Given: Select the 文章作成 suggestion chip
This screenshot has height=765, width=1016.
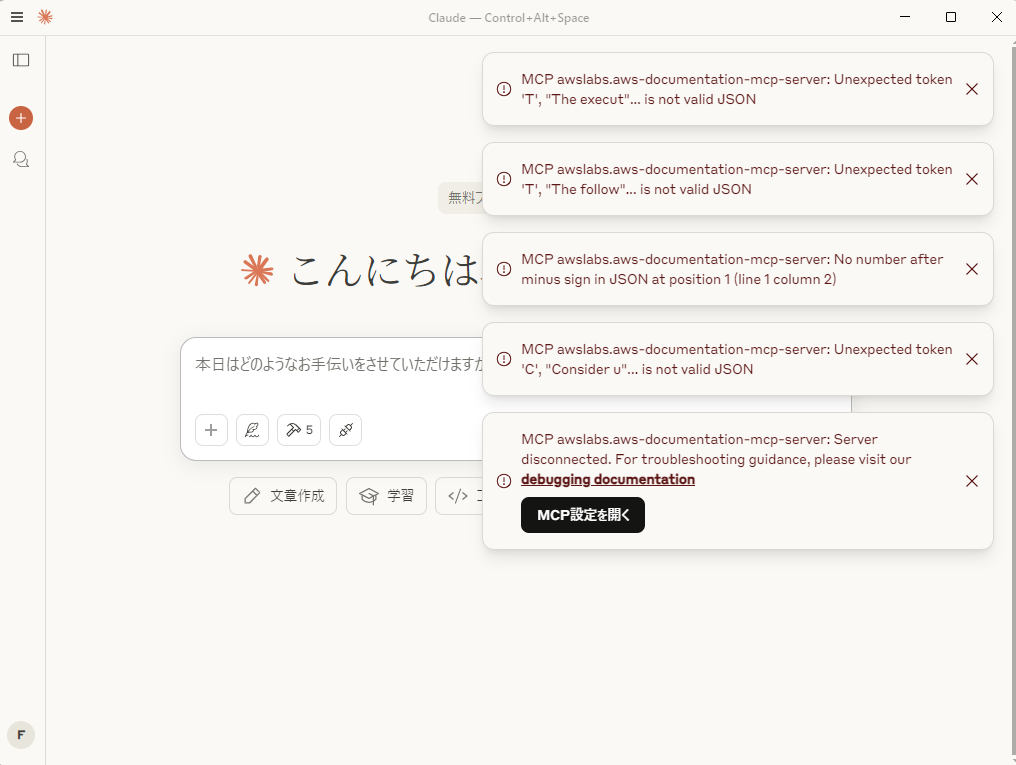Looking at the screenshot, I should pos(283,496).
